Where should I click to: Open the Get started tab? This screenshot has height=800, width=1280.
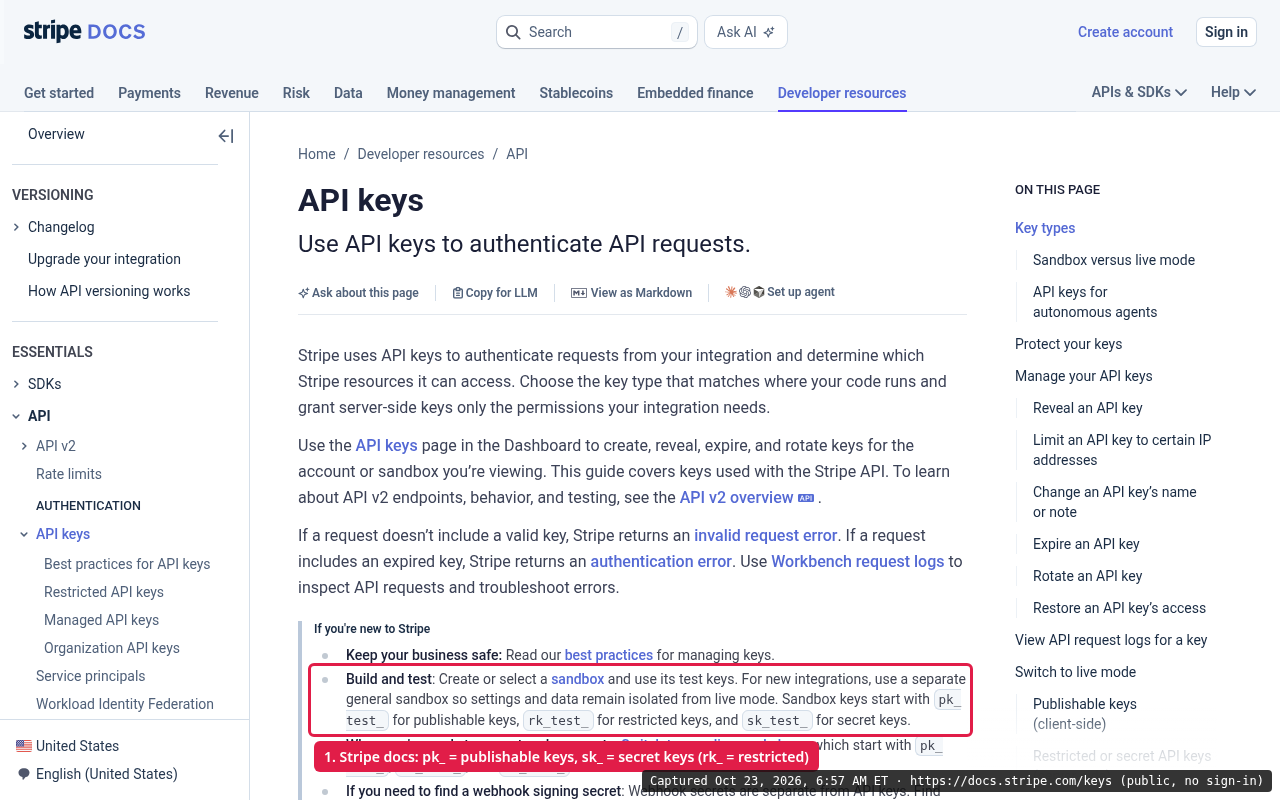click(59, 93)
